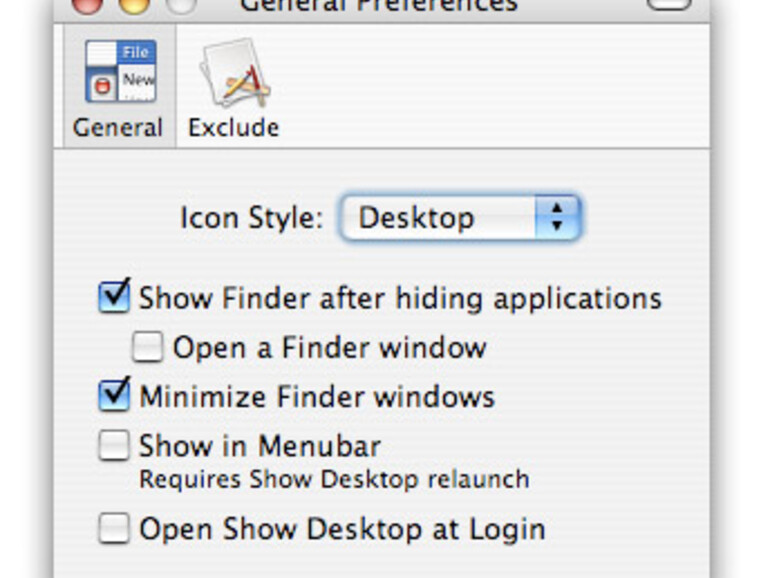Switch to the Exclude tab label

pos(233,128)
